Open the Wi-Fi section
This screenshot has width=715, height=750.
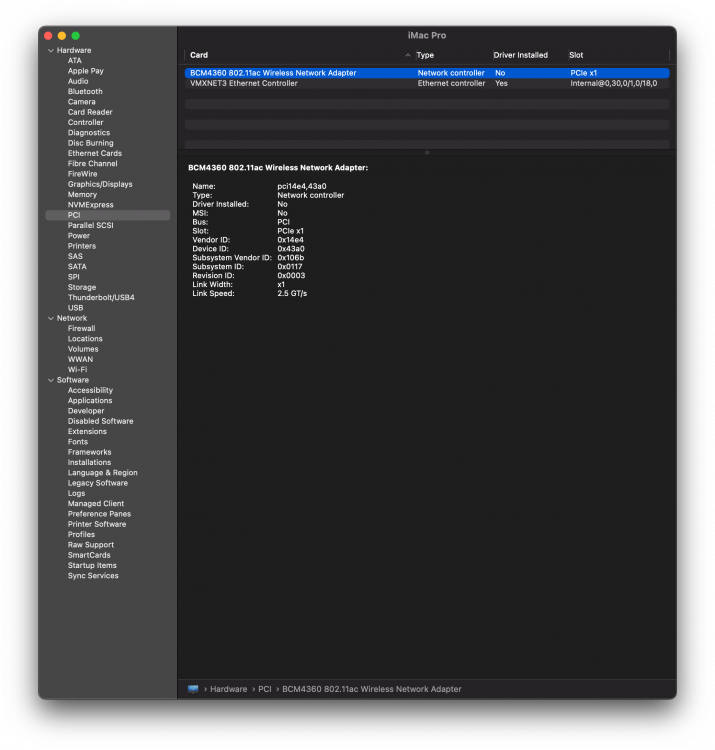click(x=77, y=370)
